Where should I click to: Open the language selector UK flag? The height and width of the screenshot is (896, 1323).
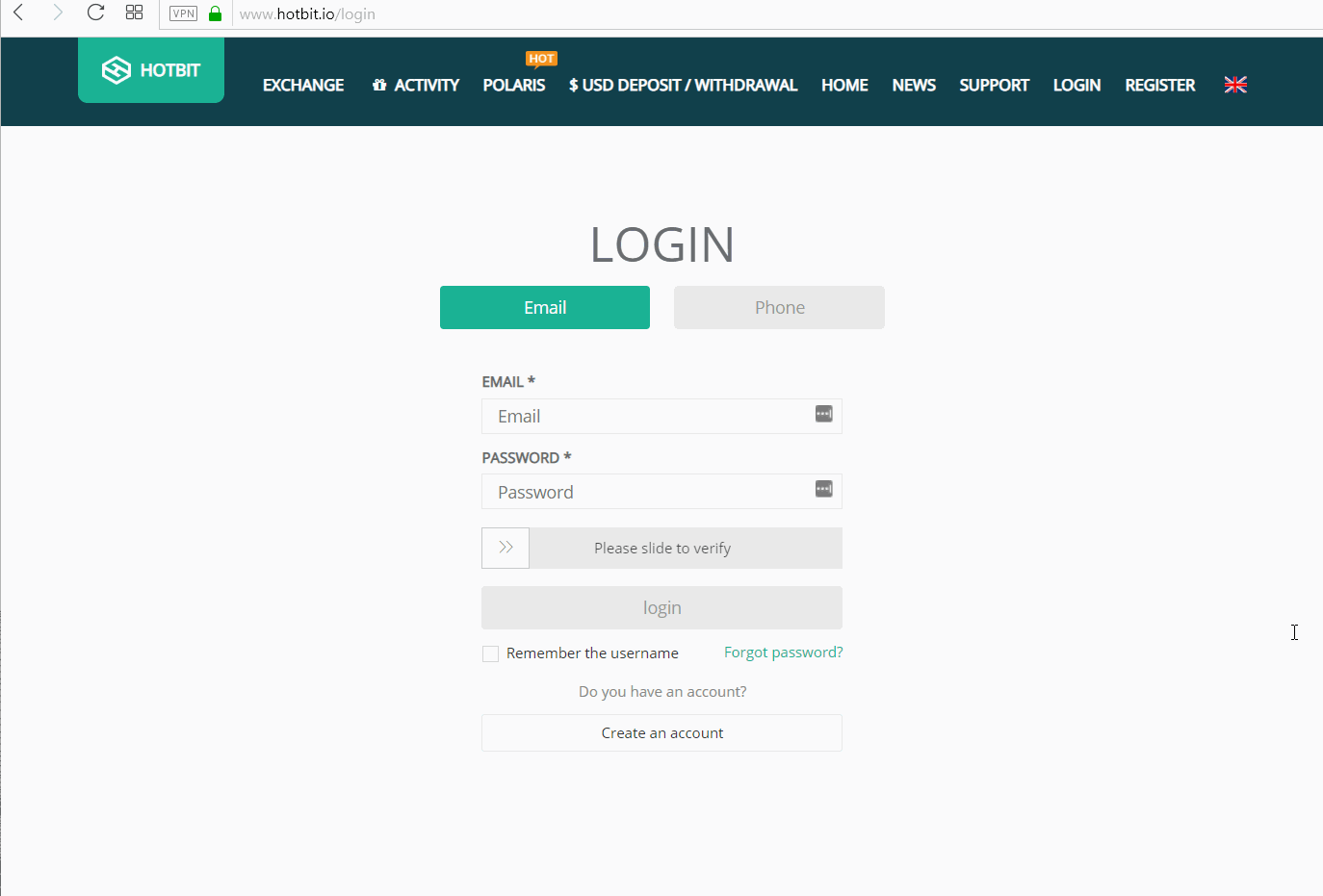click(1235, 85)
